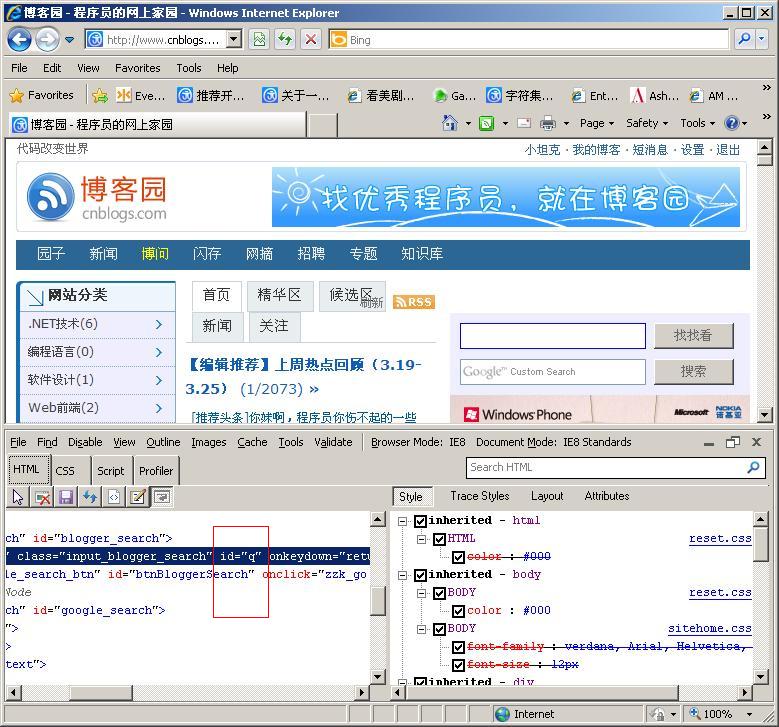The height and width of the screenshot is (727, 779).
Task: Toggle the font-family property checkbox
Action: point(459,647)
